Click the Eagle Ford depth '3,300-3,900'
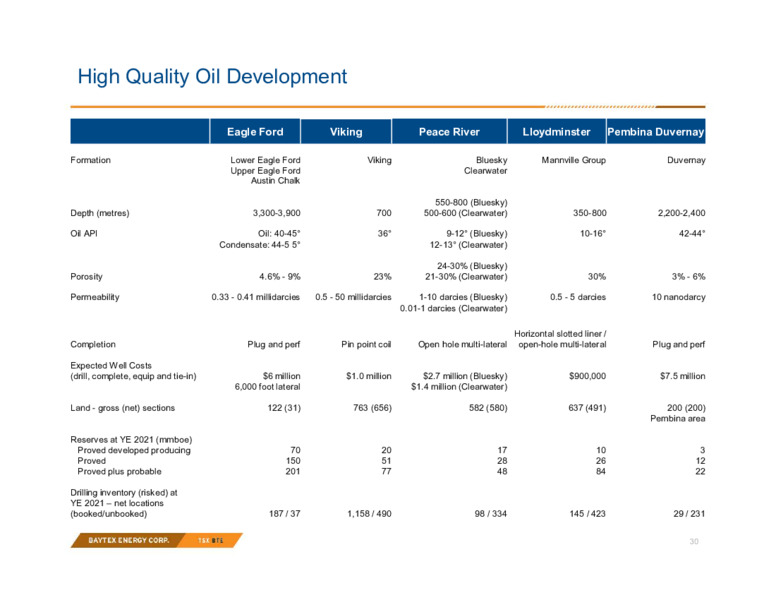776x600 pixels. 277,213
